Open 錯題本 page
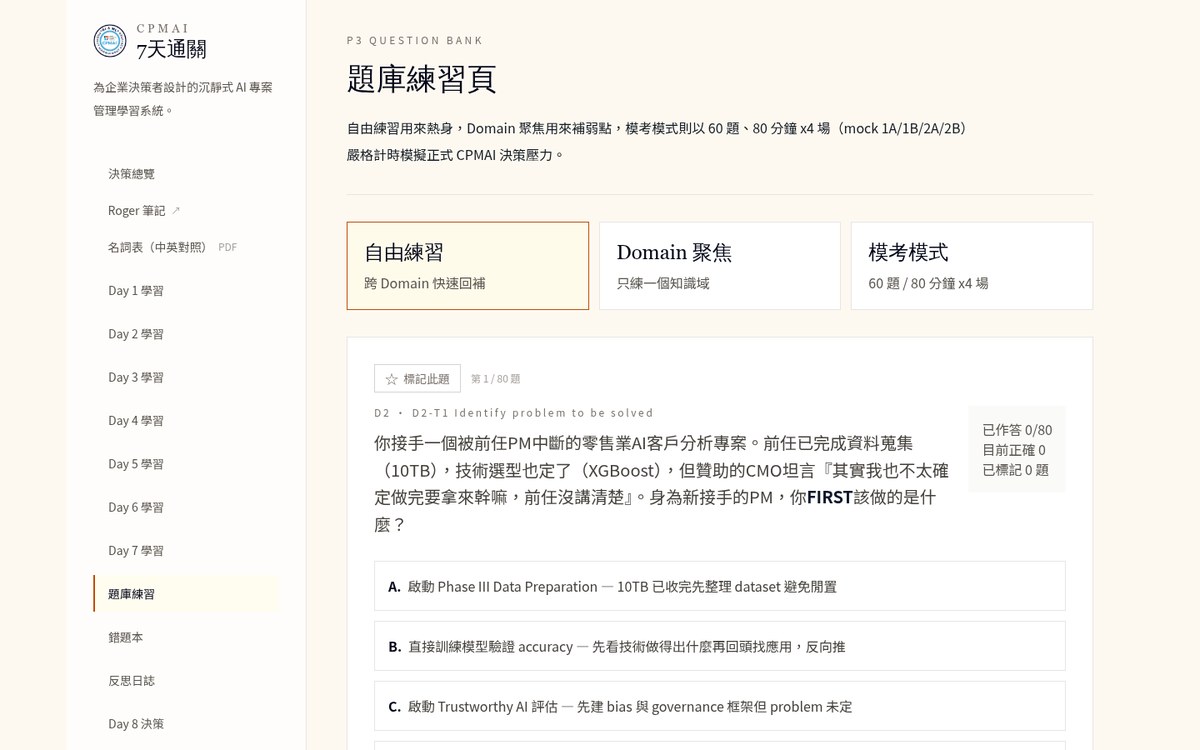1200x750 pixels. (x=186, y=637)
